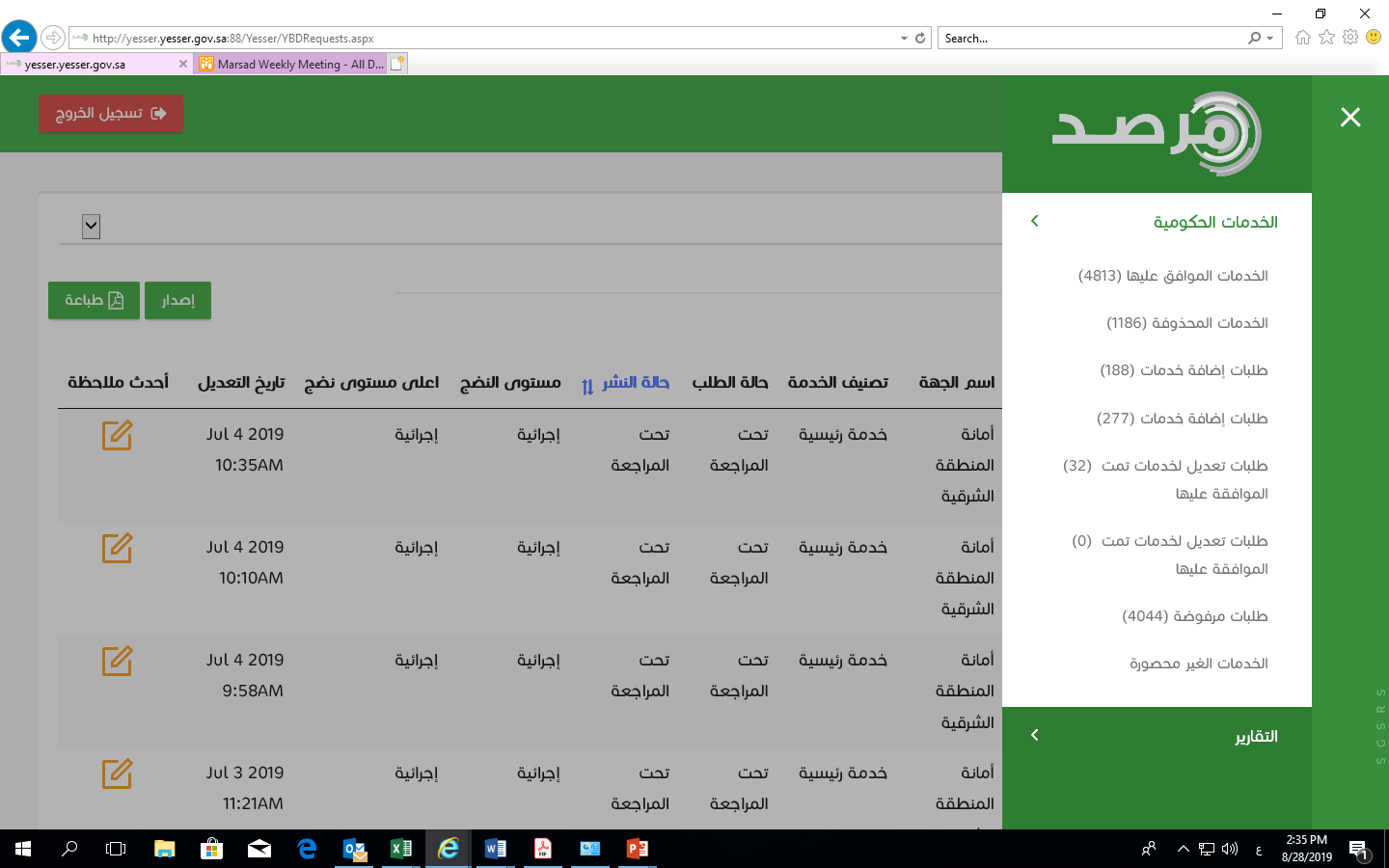The height and width of the screenshot is (868, 1389).
Task: Click the browser Back button
Action: coord(19,38)
